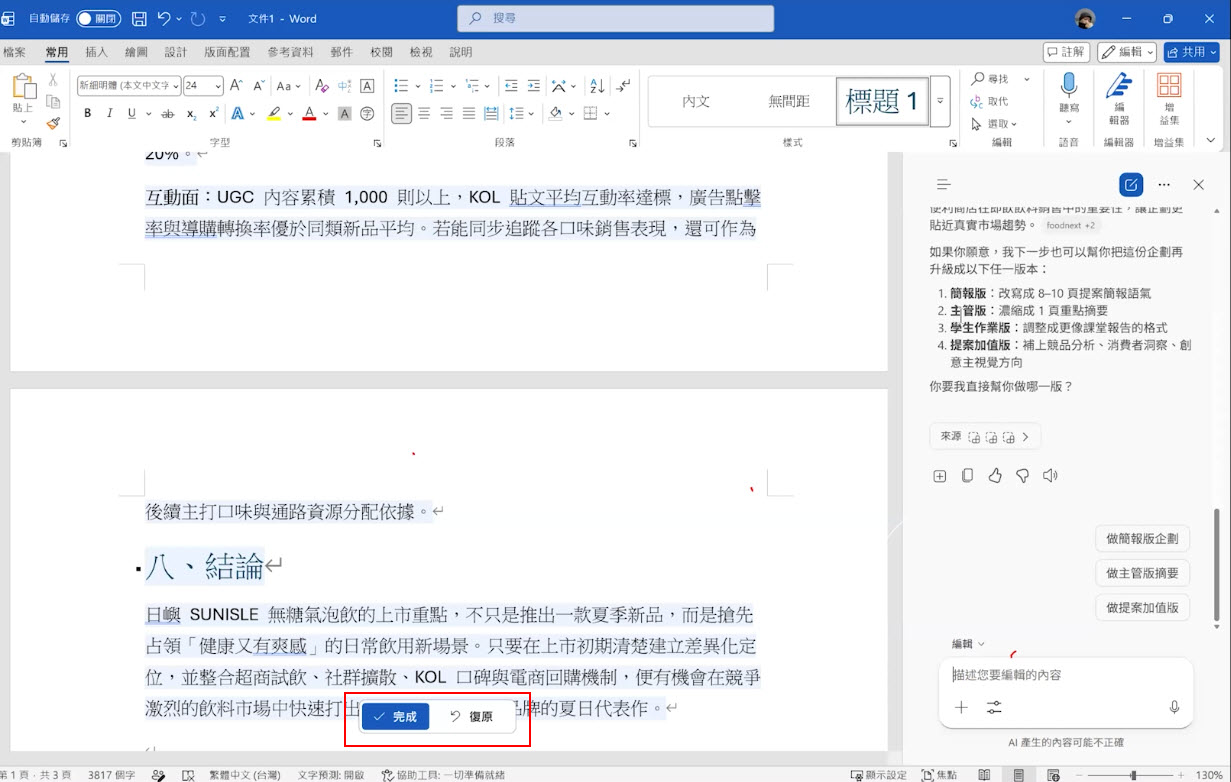1231x782 pixels.
Task: Justify the paragraph text
Action: click(468, 114)
